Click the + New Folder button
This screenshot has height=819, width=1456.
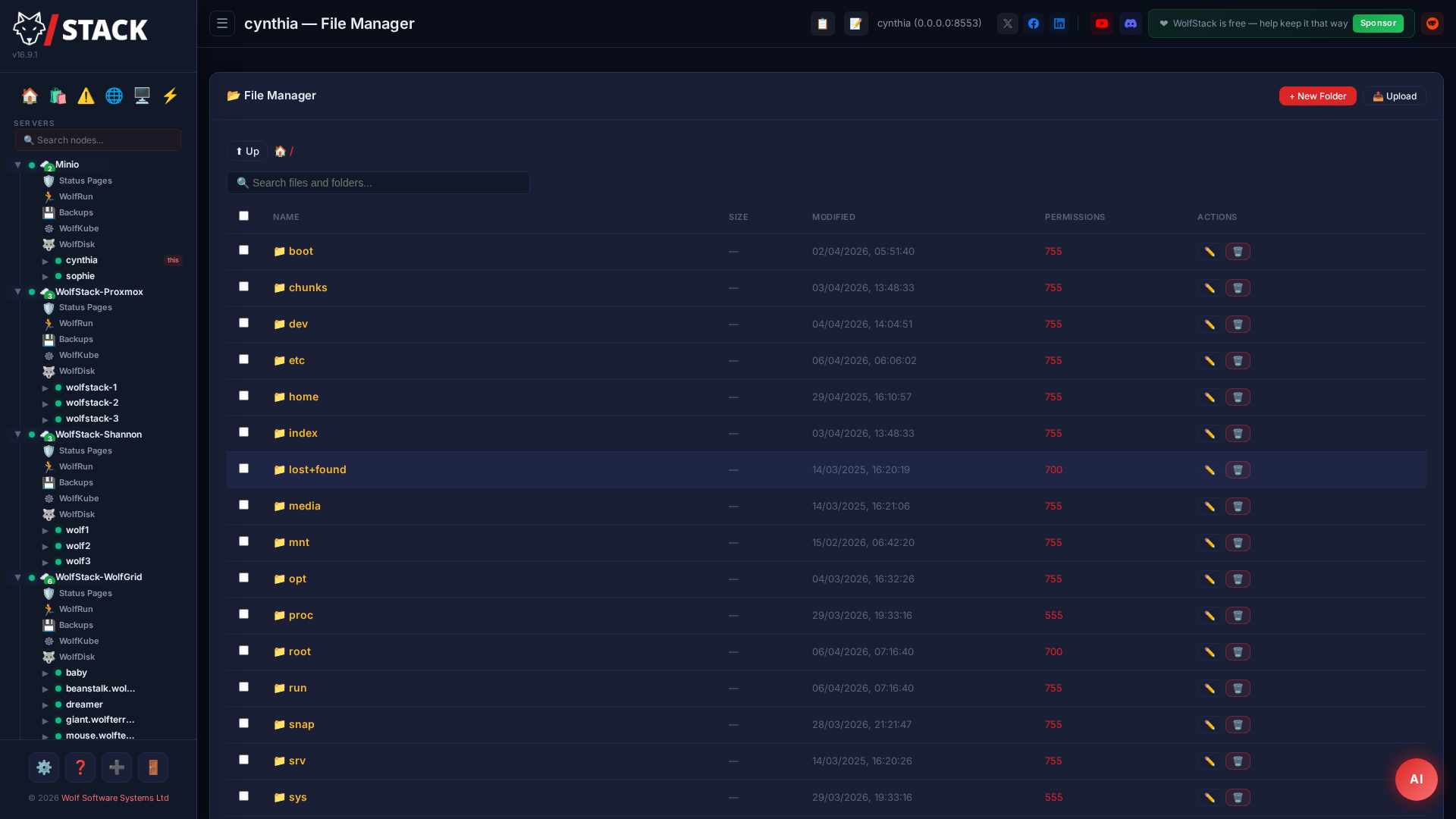pos(1317,96)
